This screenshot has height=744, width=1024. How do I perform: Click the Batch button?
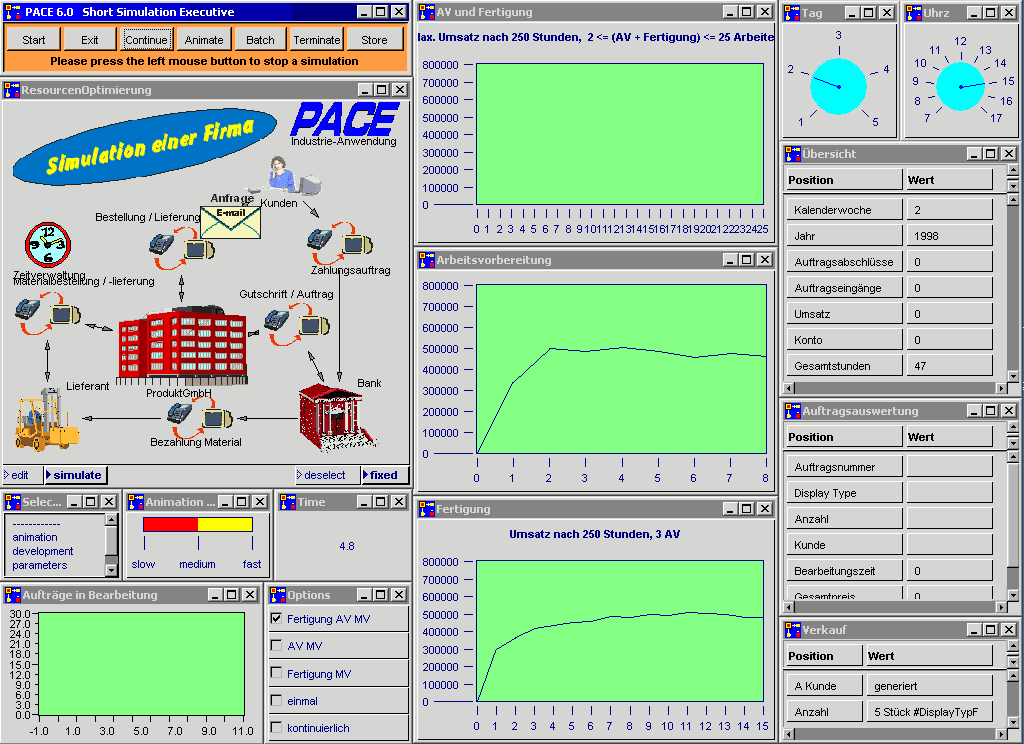[260, 40]
